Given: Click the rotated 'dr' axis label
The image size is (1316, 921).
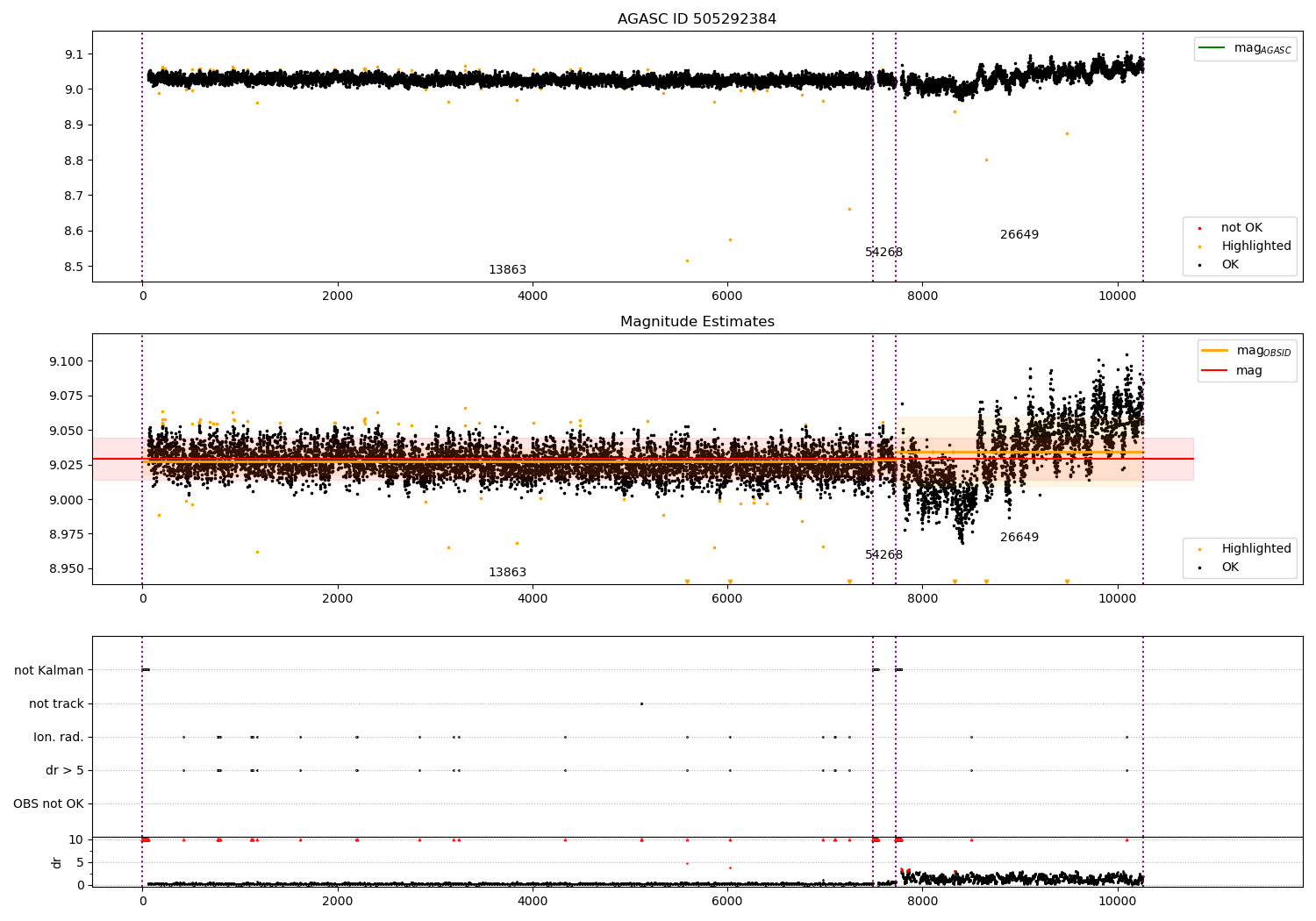Looking at the screenshot, I should pos(57,862).
